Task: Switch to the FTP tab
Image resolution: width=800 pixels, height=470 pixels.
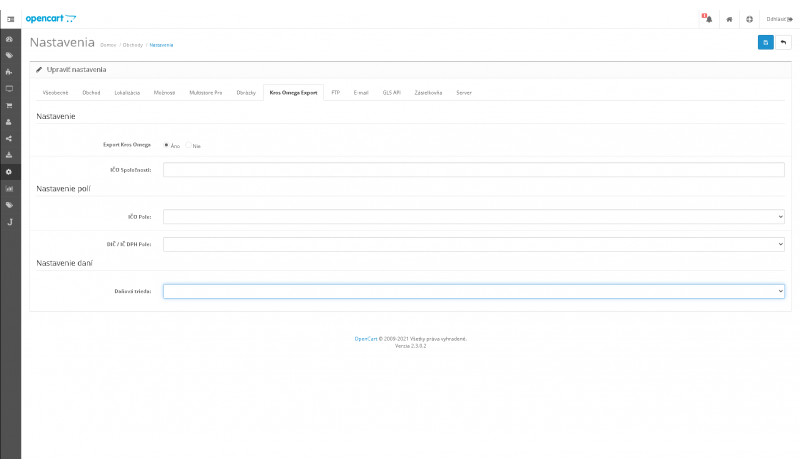Action: tap(335, 93)
